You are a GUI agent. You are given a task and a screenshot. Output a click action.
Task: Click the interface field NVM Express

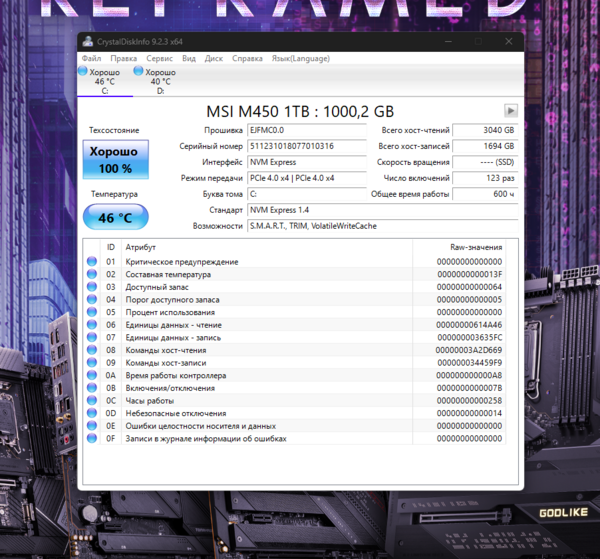[x=307, y=162]
